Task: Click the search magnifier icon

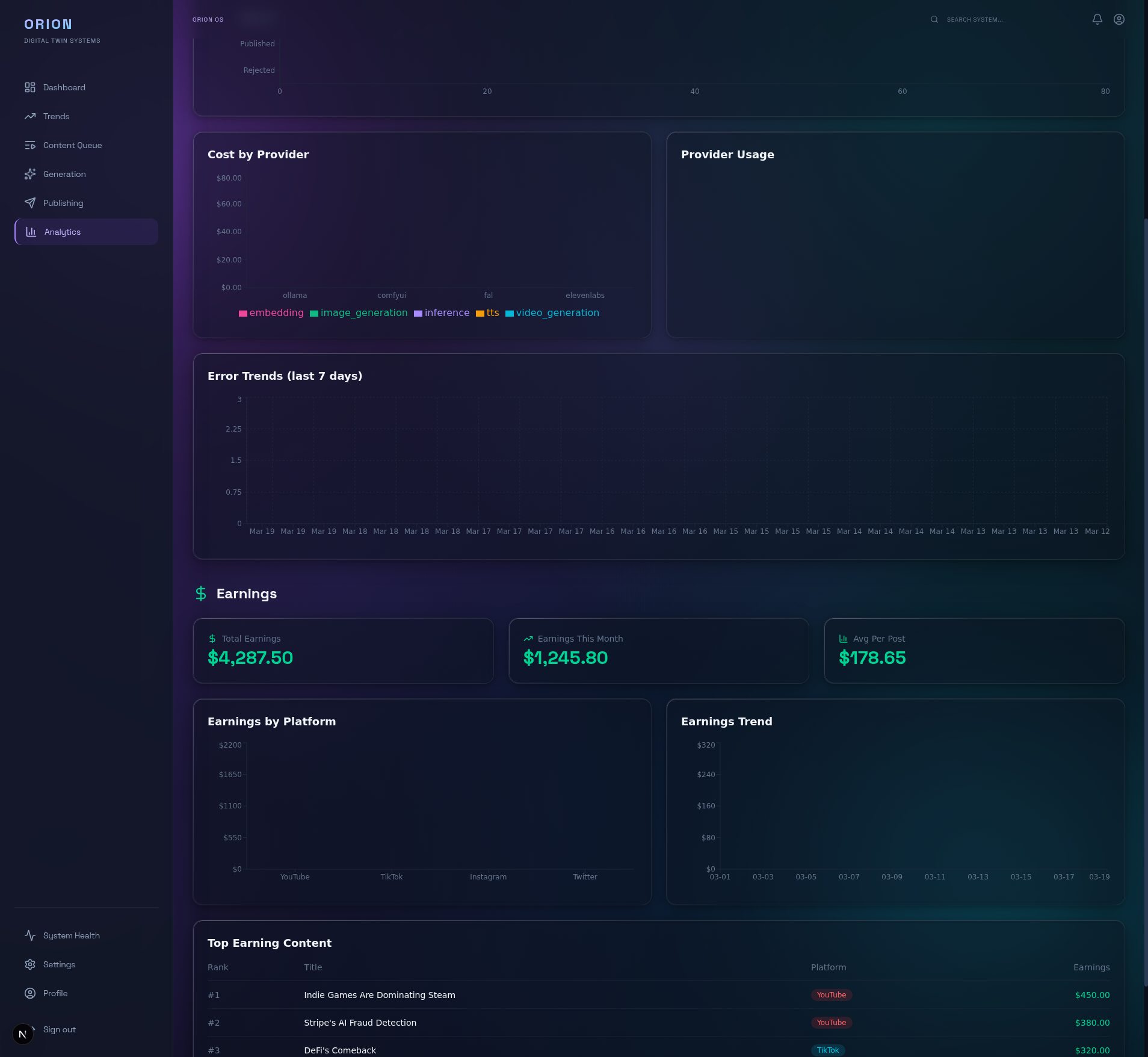Action: 933,19
